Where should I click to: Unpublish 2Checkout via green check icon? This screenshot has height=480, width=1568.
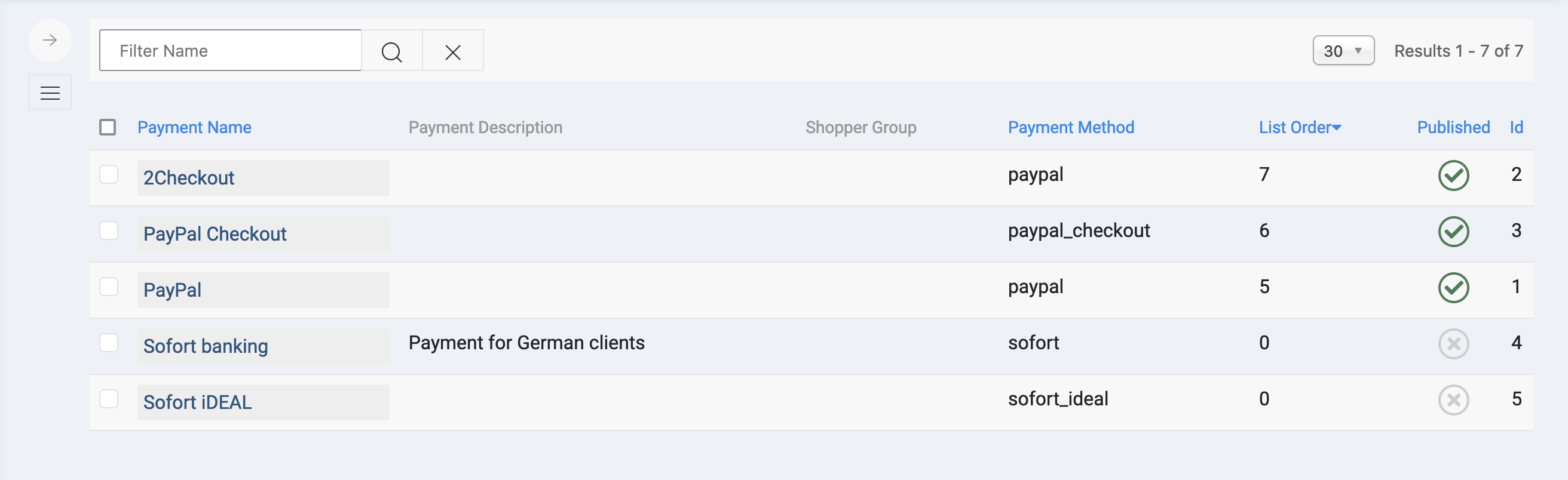1453,175
